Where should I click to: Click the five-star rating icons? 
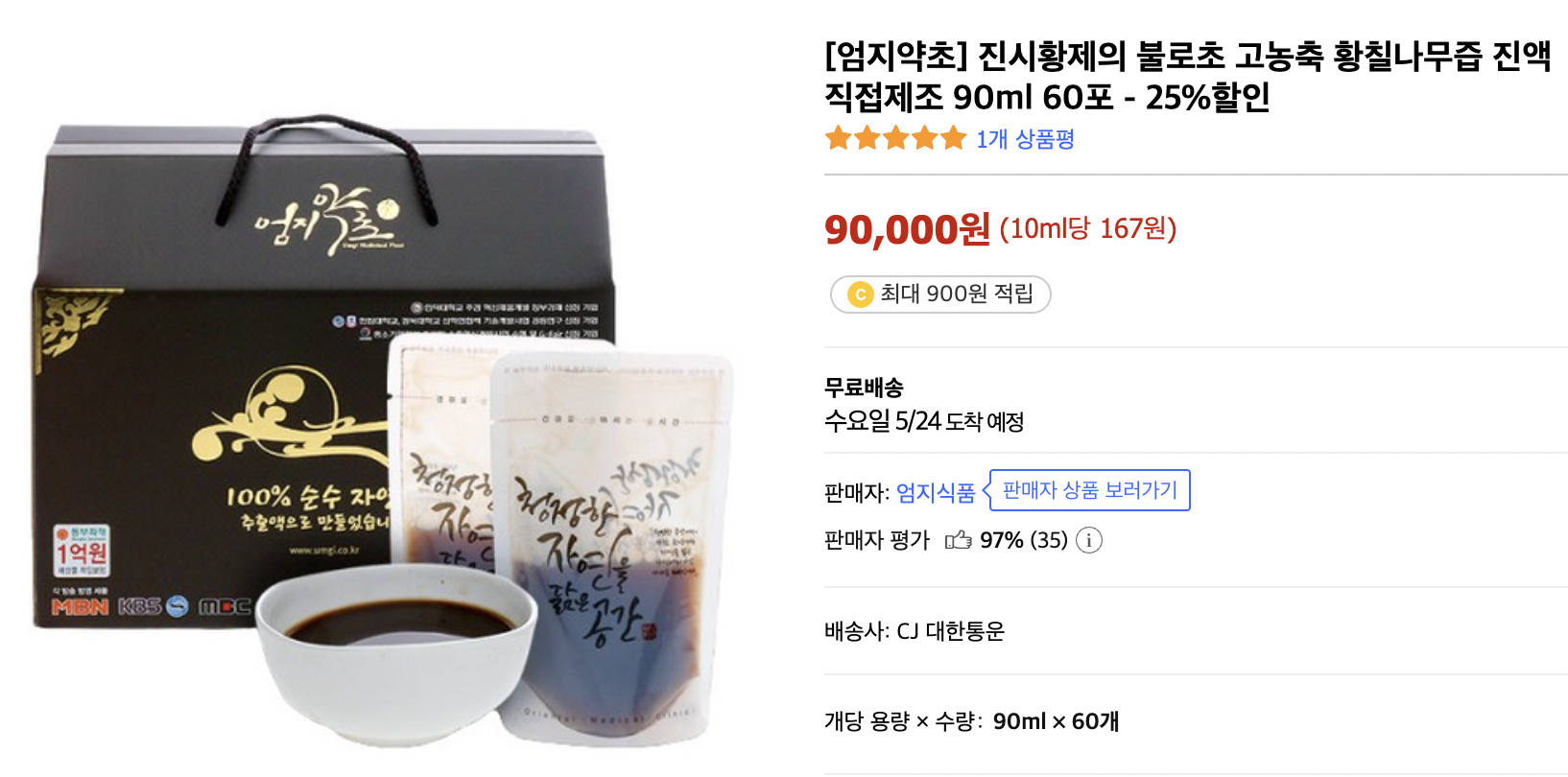pyautogui.click(x=895, y=138)
